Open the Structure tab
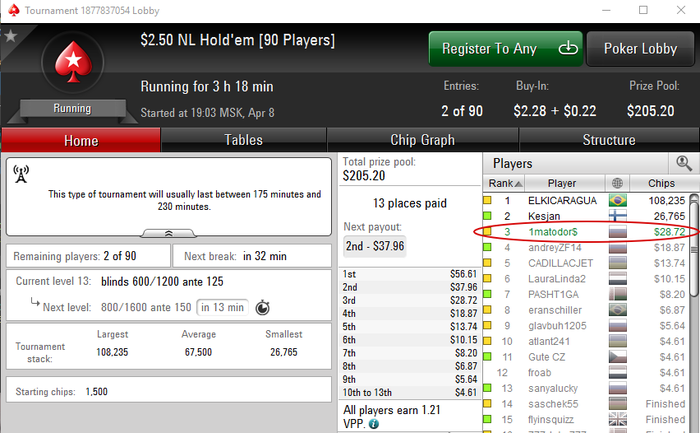700x433 pixels. (x=609, y=140)
